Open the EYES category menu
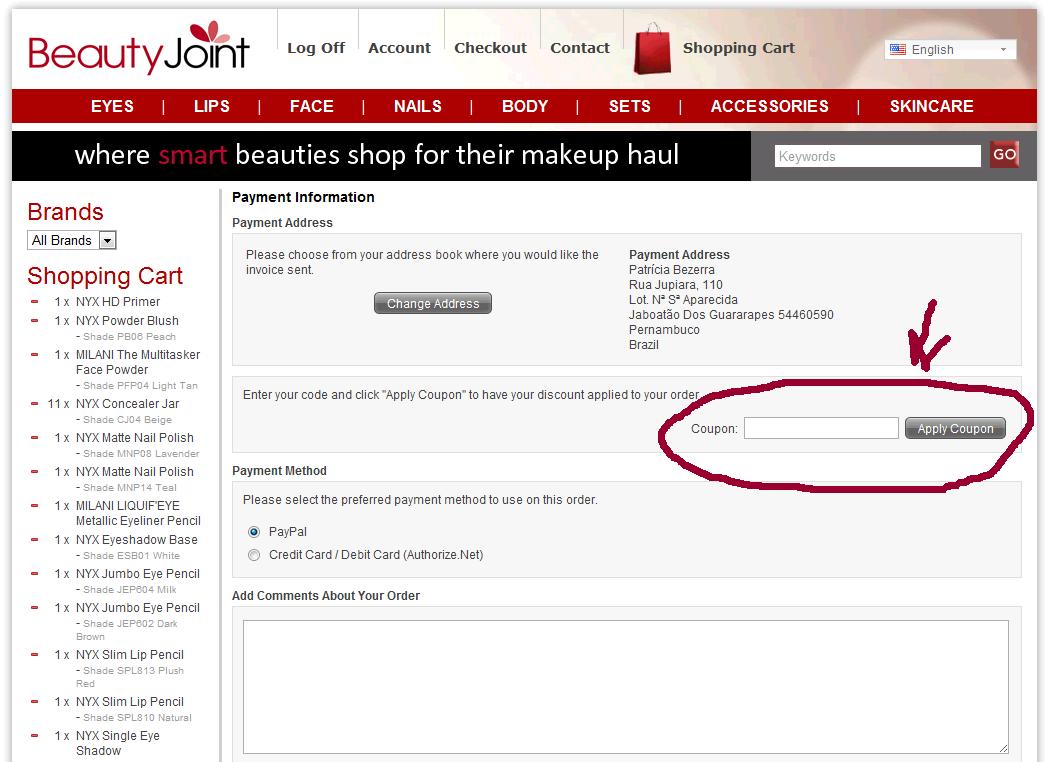This screenshot has height=762, width=1047. click(112, 106)
